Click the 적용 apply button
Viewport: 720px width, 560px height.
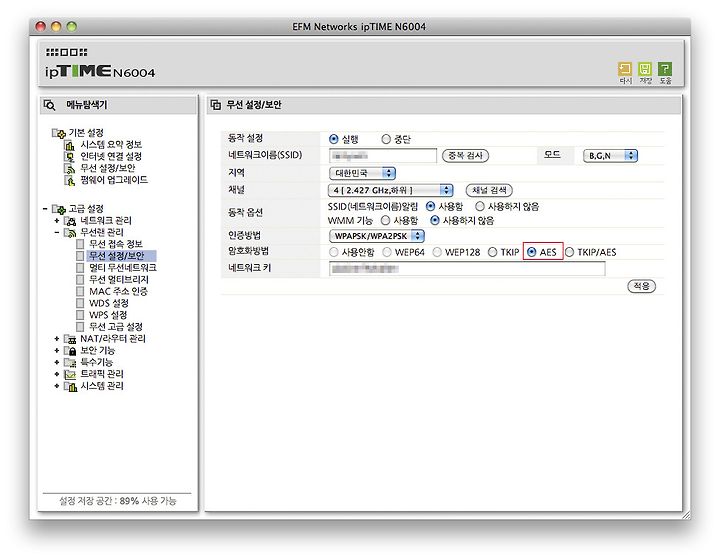tap(641, 286)
